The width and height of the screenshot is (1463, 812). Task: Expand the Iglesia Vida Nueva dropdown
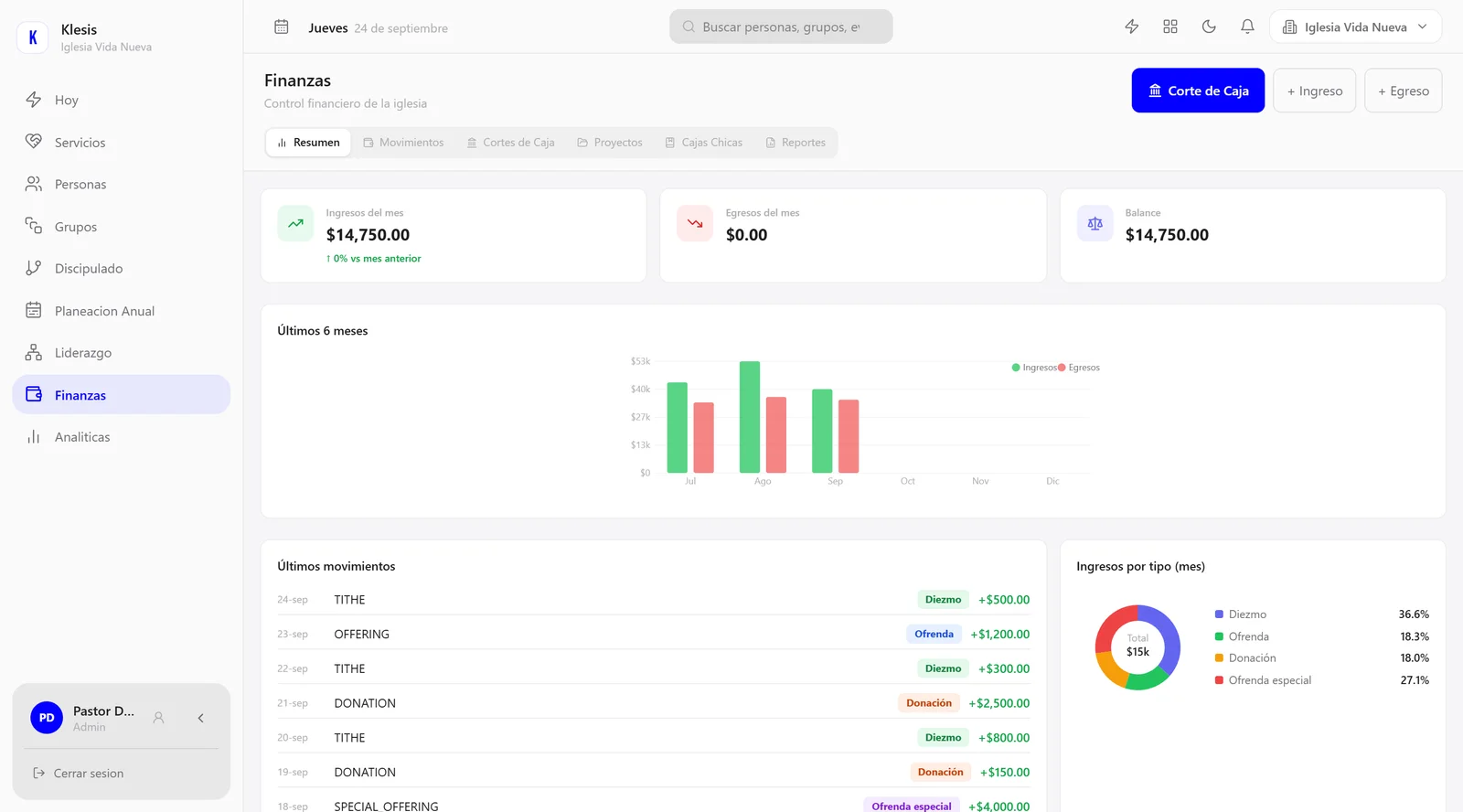click(x=1355, y=27)
